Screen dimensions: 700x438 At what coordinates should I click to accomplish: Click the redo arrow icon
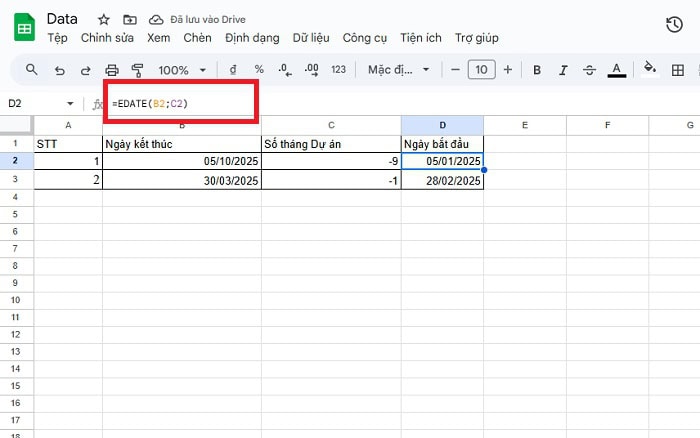[86, 70]
